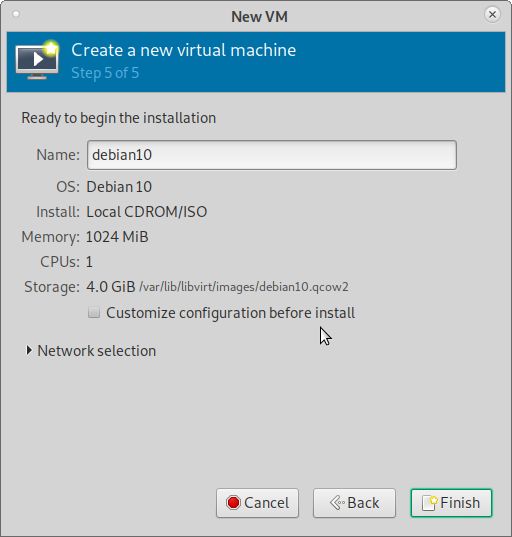Click the virtual machine monitor icon in header
Image resolution: width=512 pixels, height=537 pixels.
click(x=37, y=60)
